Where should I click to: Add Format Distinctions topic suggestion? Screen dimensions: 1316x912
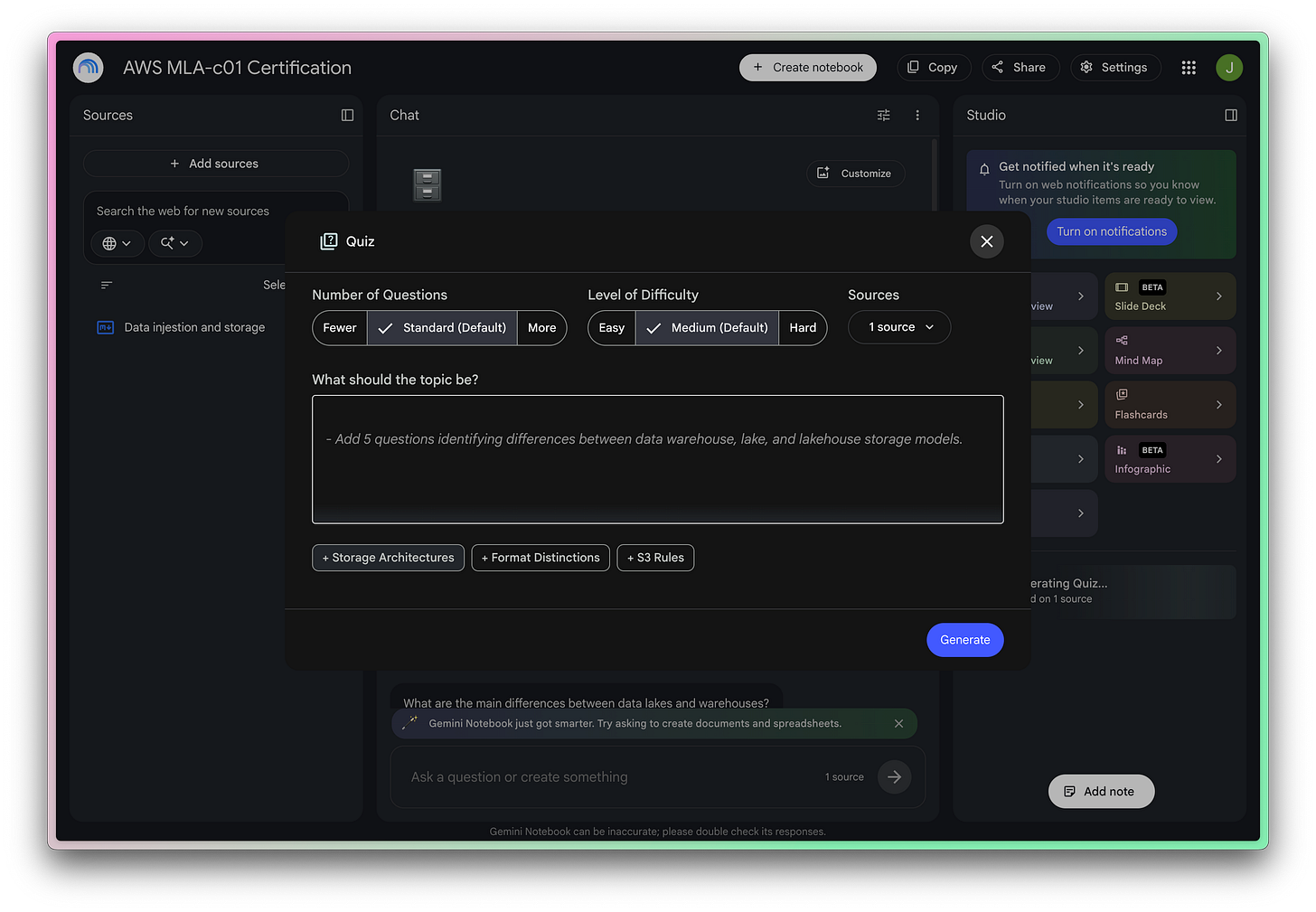coord(540,558)
